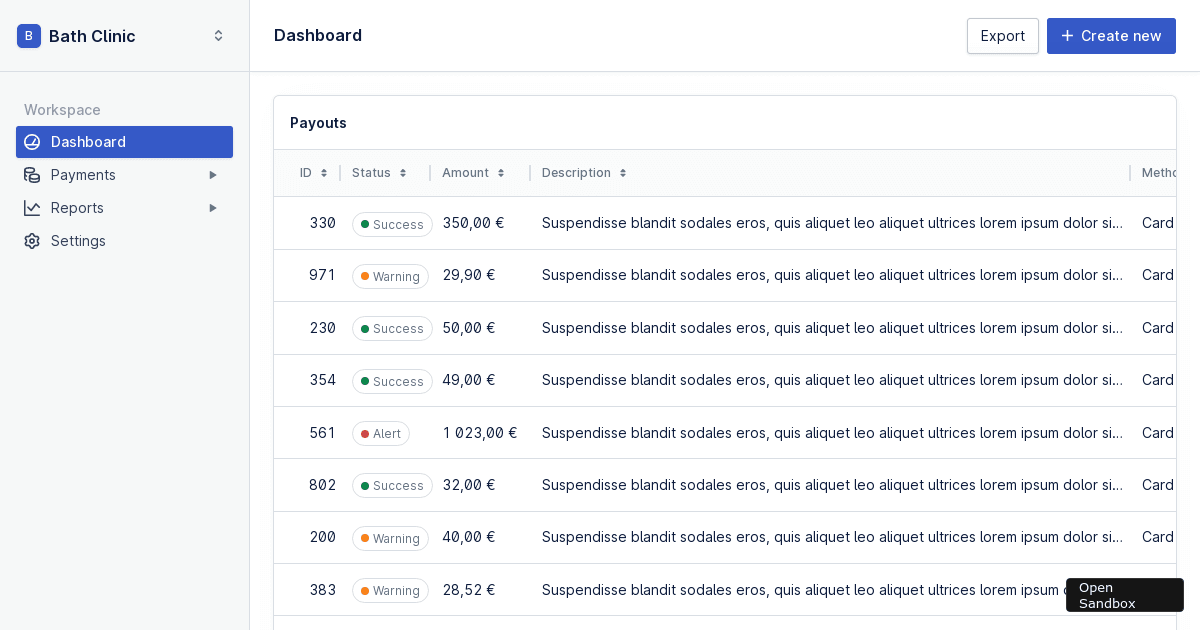
Task: Click the amount 40,00 €
Action: (469, 537)
